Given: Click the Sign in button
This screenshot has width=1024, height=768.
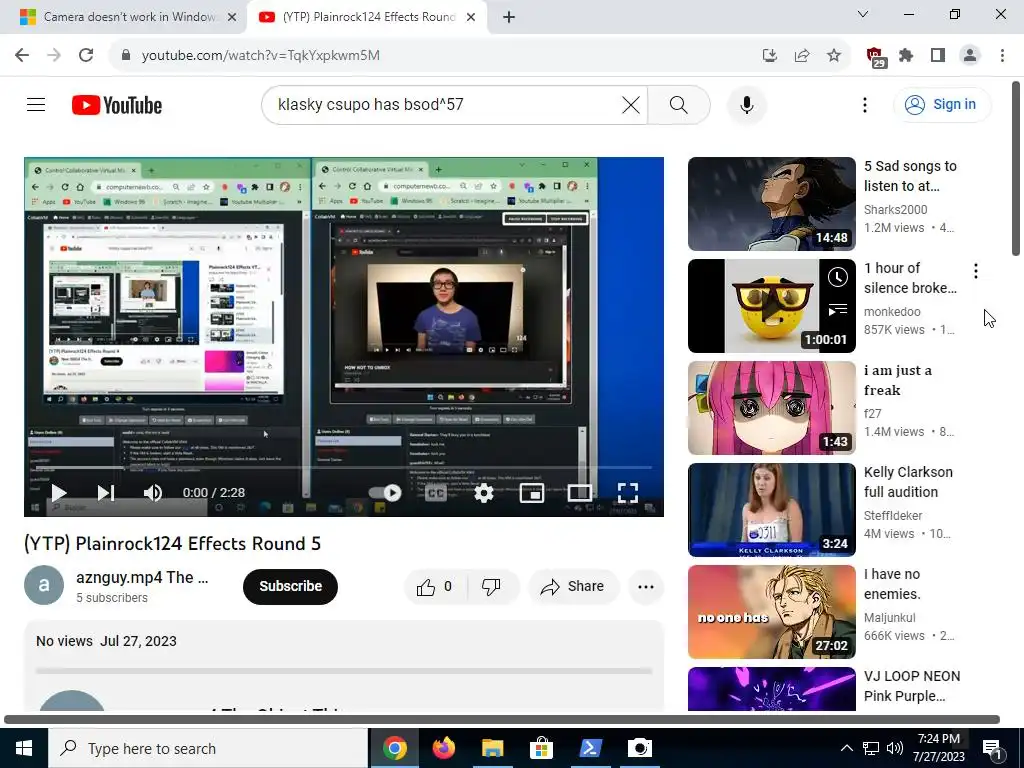Looking at the screenshot, I should pos(942,104).
